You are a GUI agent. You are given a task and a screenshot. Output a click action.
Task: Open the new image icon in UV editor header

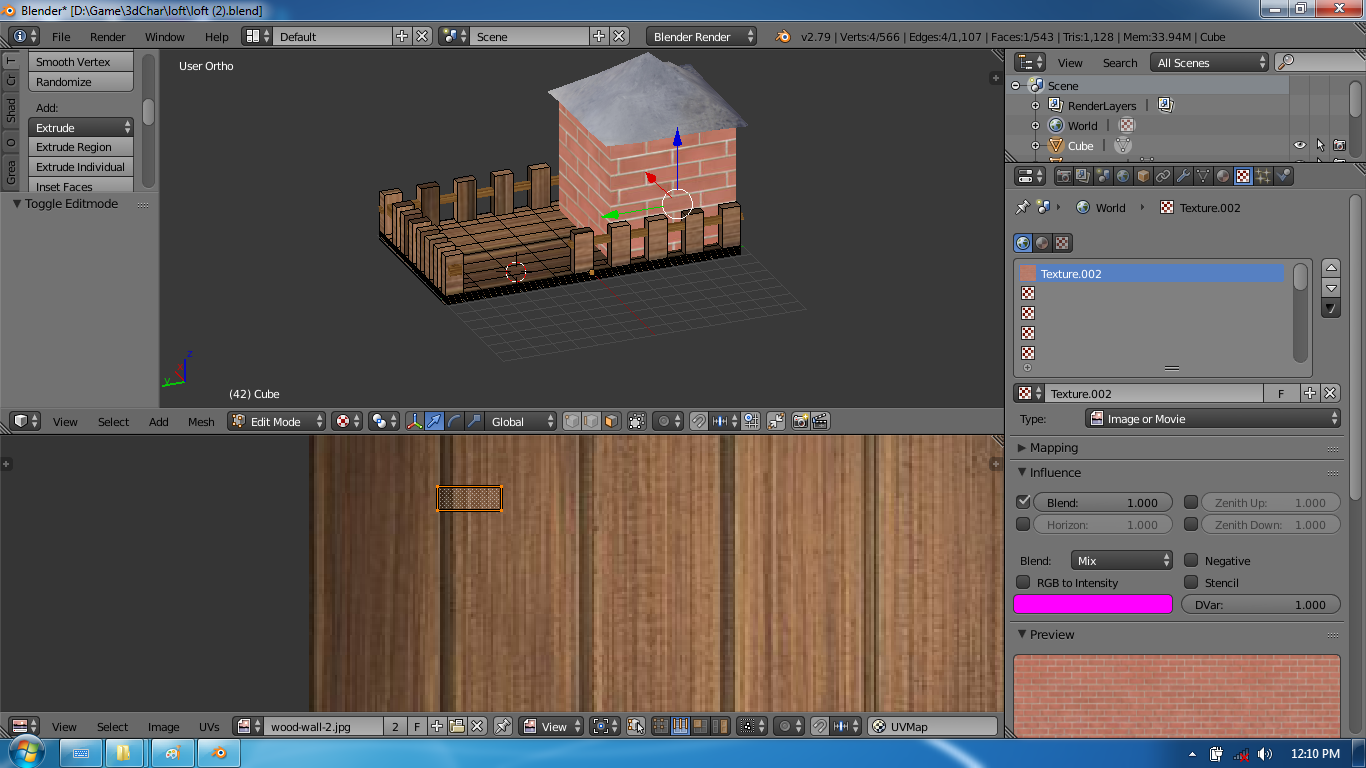point(437,727)
